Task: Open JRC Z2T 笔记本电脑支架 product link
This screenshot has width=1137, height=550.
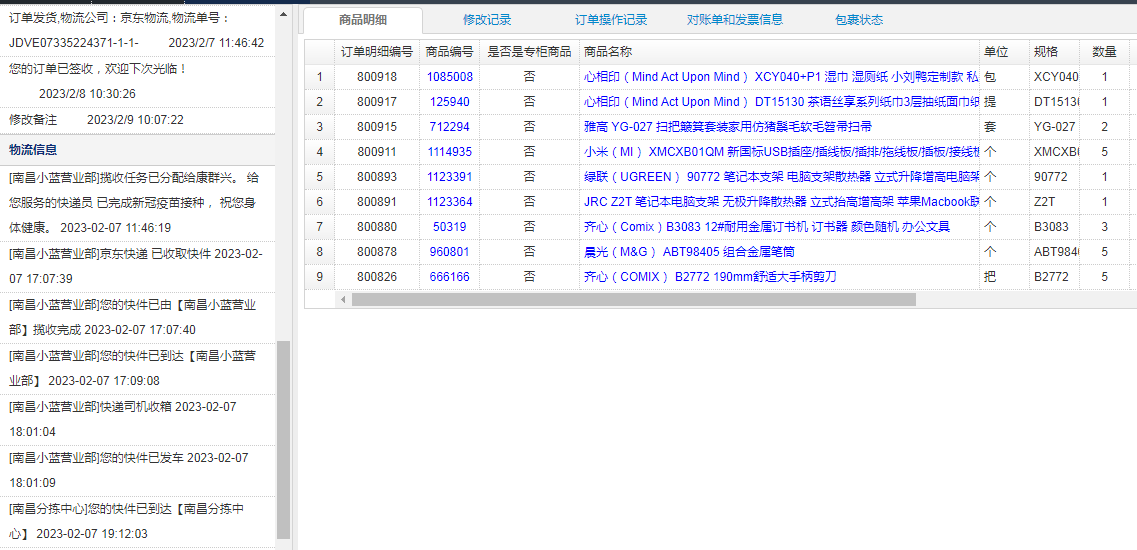Action: 782,202
